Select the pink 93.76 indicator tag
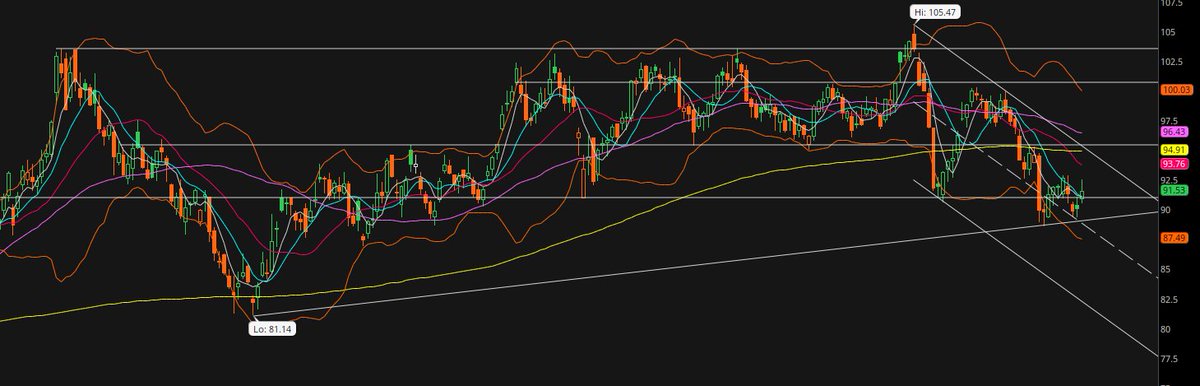 [1173, 164]
